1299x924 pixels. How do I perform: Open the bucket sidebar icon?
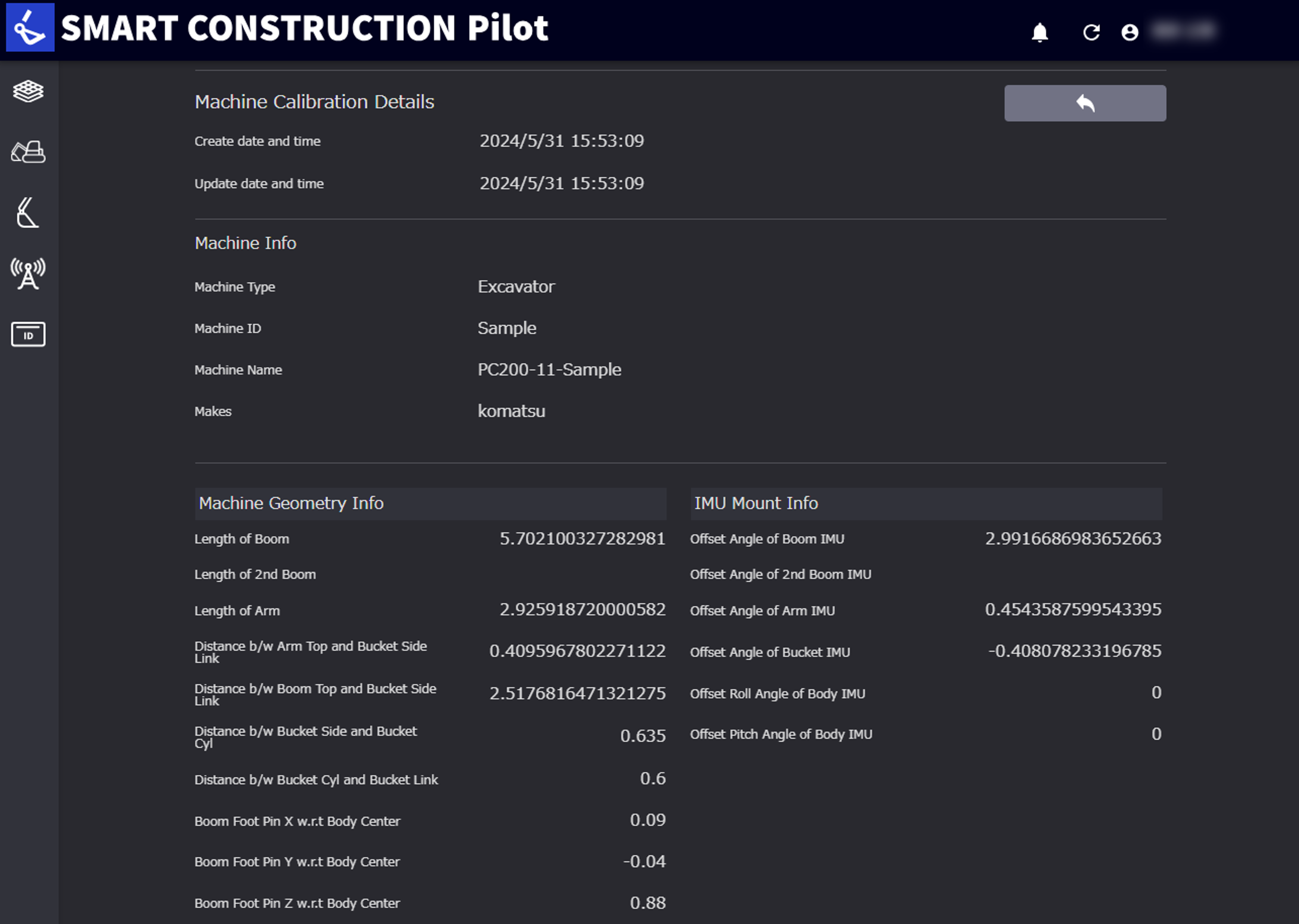pyautogui.click(x=28, y=213)
